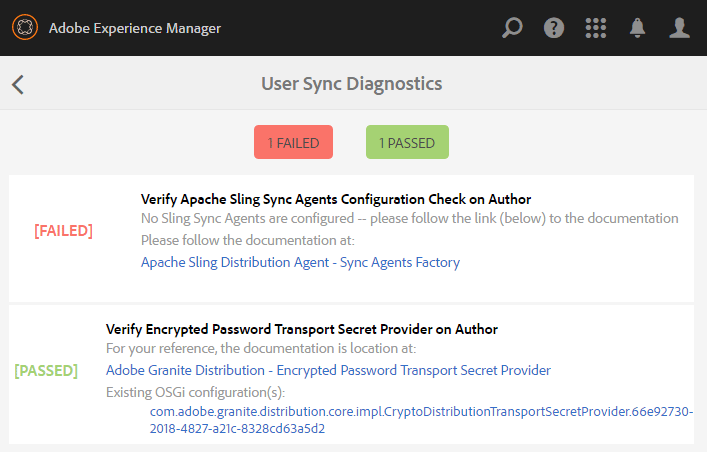The width and height of the screenshot is (707, 452).
Task: Show notifications with the bell icon
Action: (x=638, y=28)
